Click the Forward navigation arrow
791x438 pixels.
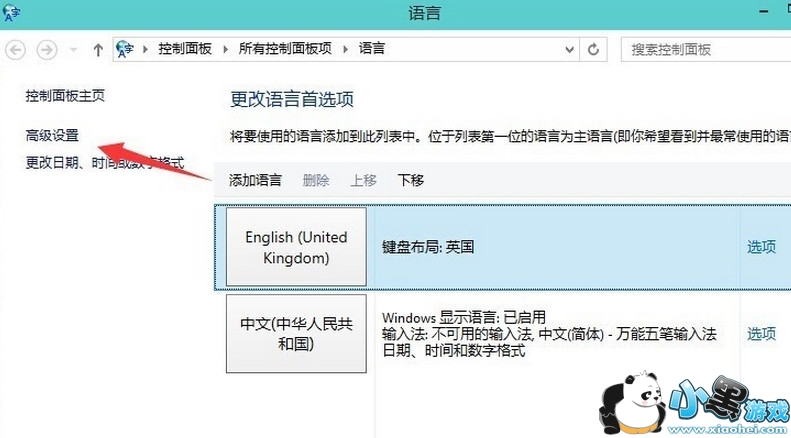[47, 49]
